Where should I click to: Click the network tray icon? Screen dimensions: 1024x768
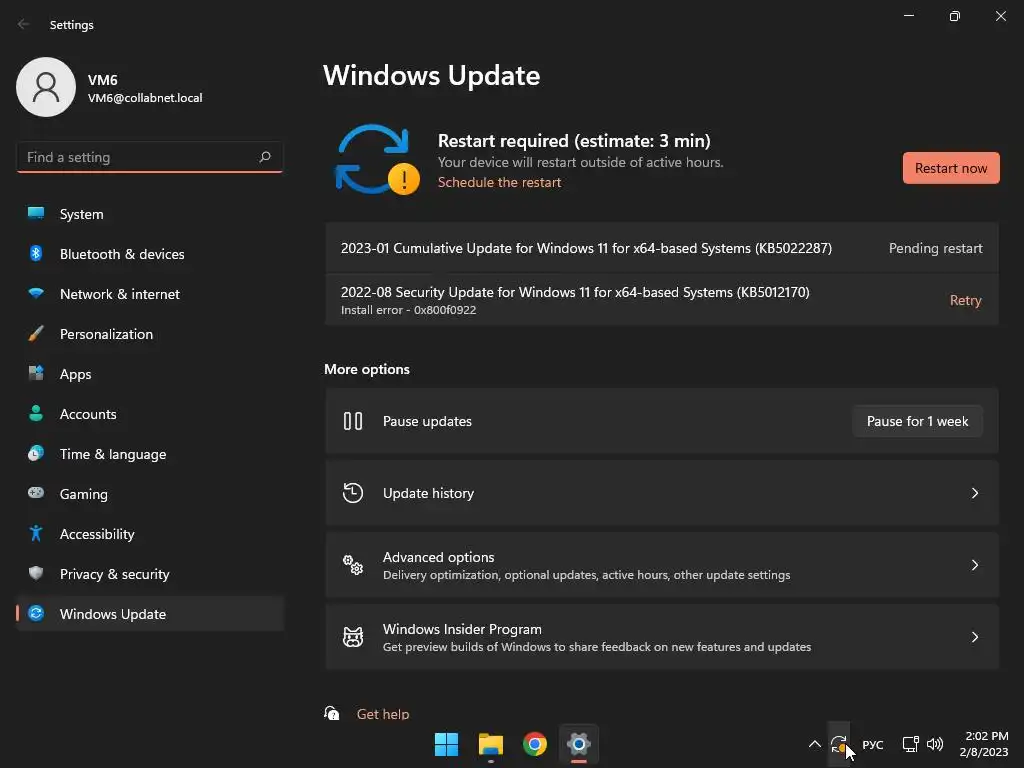pyautogui.click(x=910, y=744)
